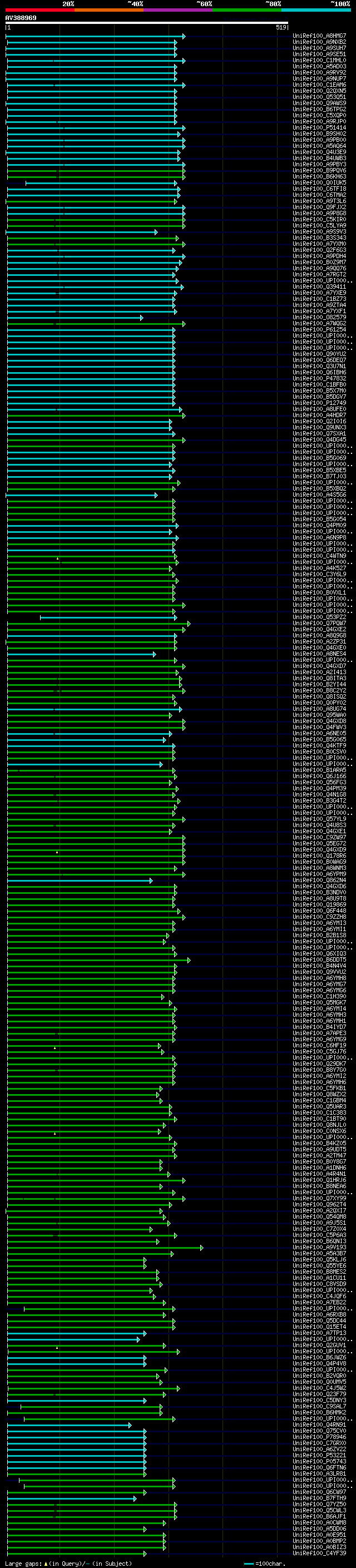Select label UniRef100_Q7SXA1
The height and width of the screenshot is (1568, 356).
tap(319, 433)
